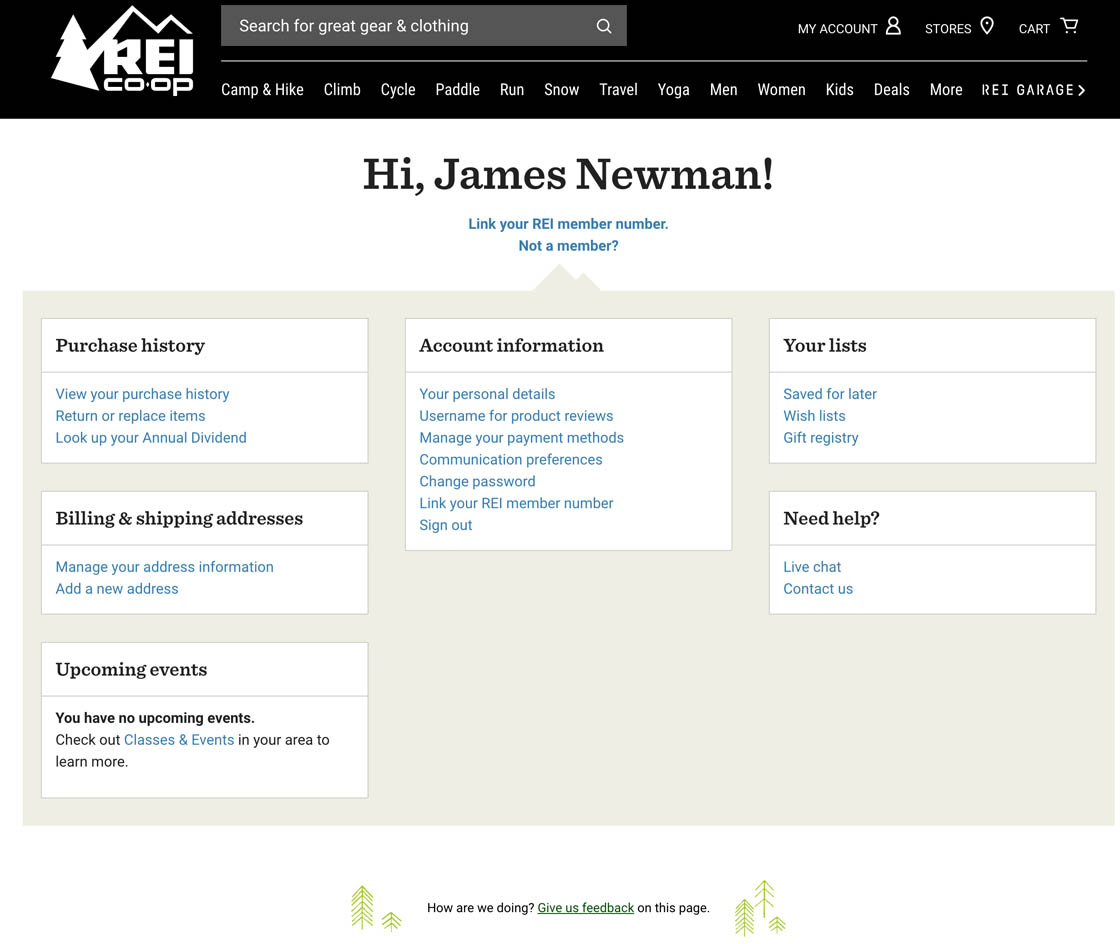Image resolution: width=1120 pixels, height=944 pixels.
Task: Click Give us feedback link
Action: [x=585, y=908]
